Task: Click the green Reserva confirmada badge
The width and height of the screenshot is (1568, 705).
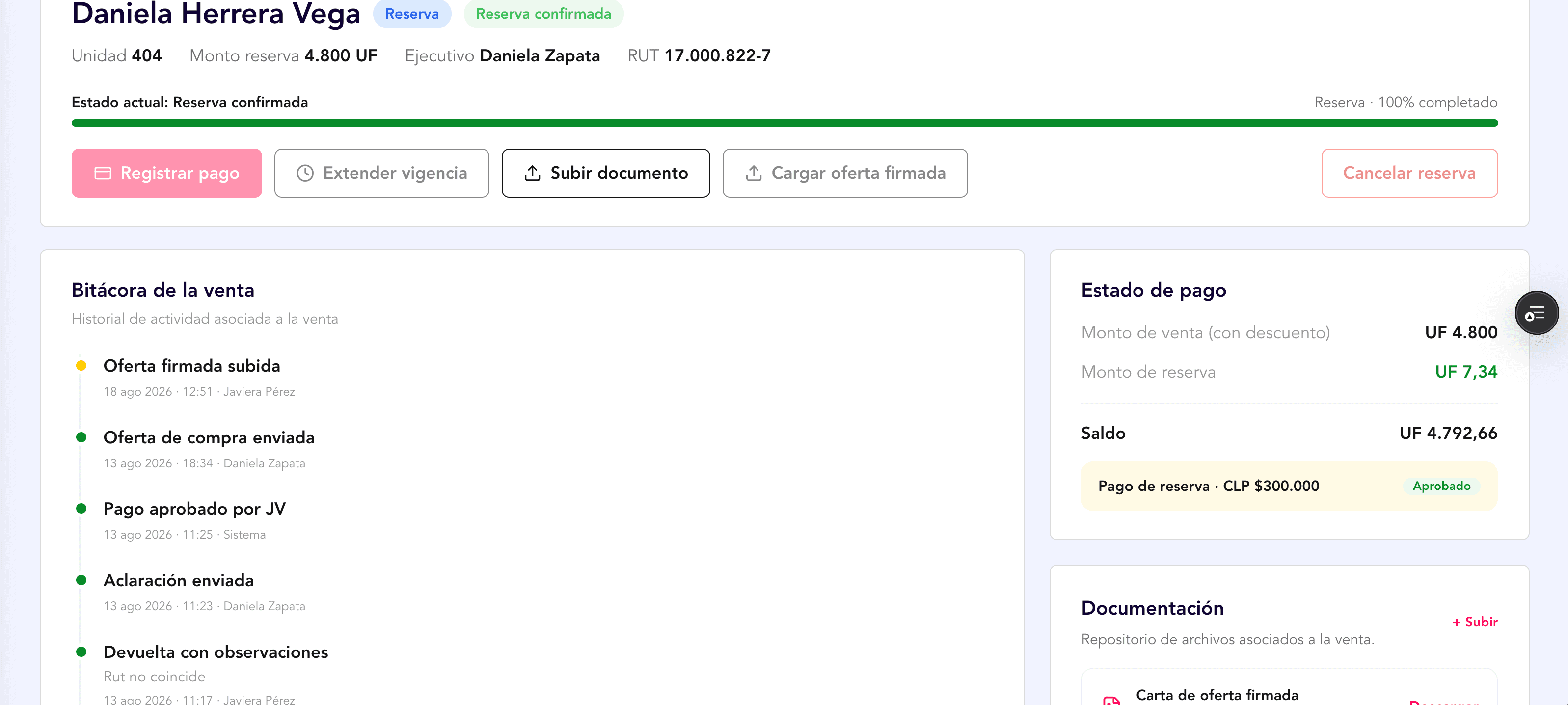Action: tap(543, 14)
